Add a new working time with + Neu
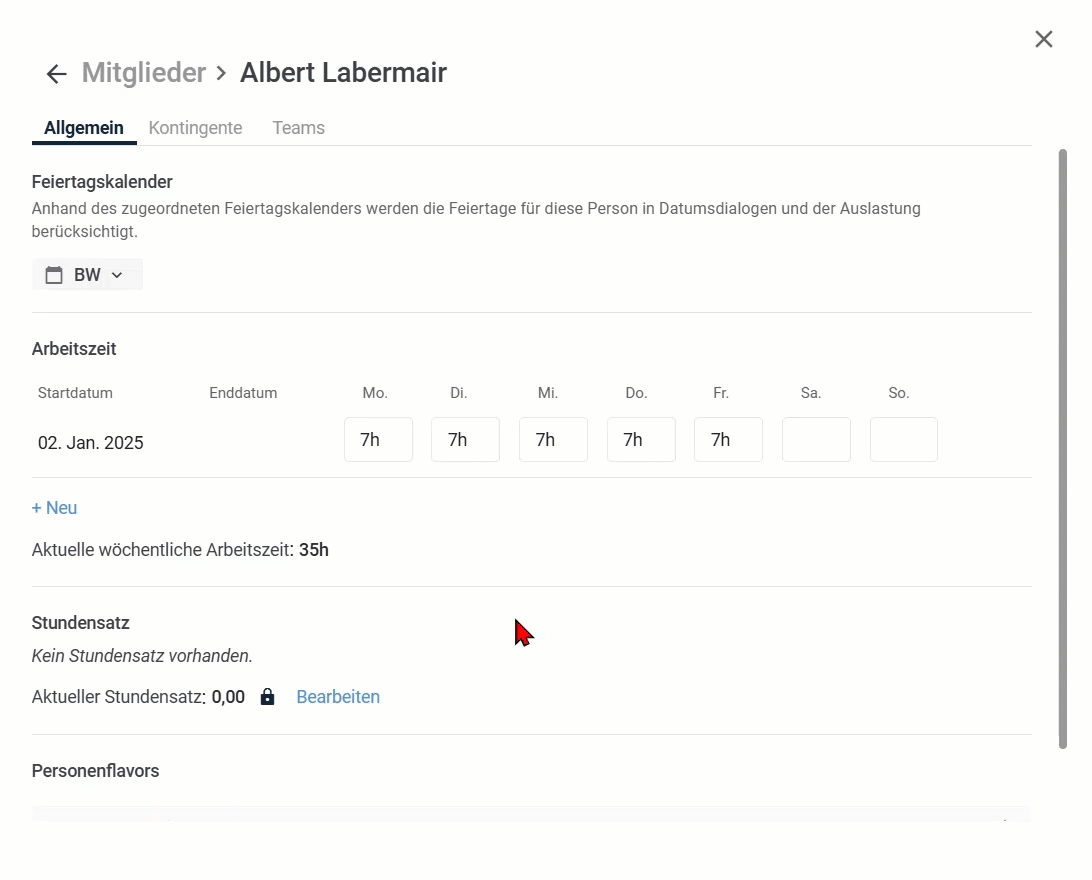The height and width of the screenshot is (880, 1092). (x=55, y=508)
